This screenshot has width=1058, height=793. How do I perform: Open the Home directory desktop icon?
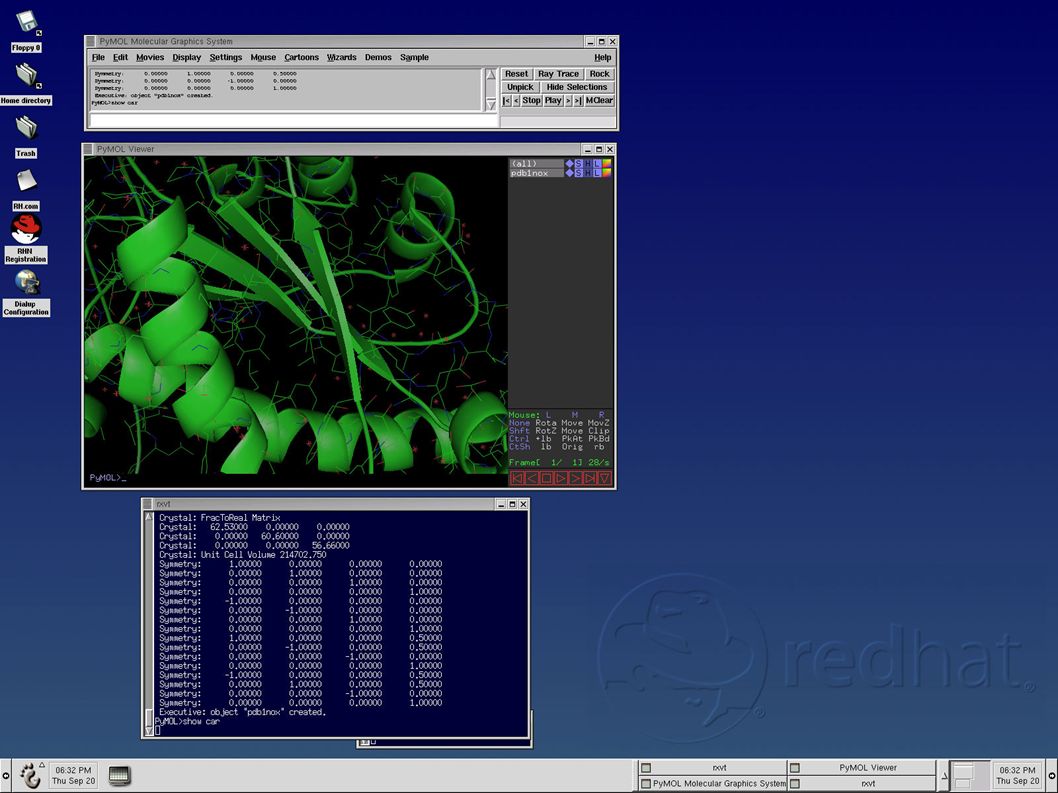coord(26,83)
